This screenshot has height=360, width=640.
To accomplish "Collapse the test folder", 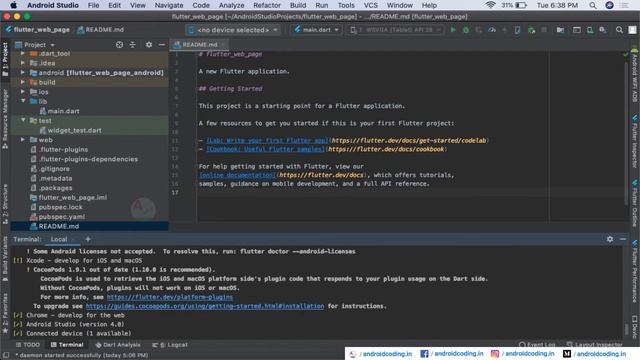I will tap(23, 120).
